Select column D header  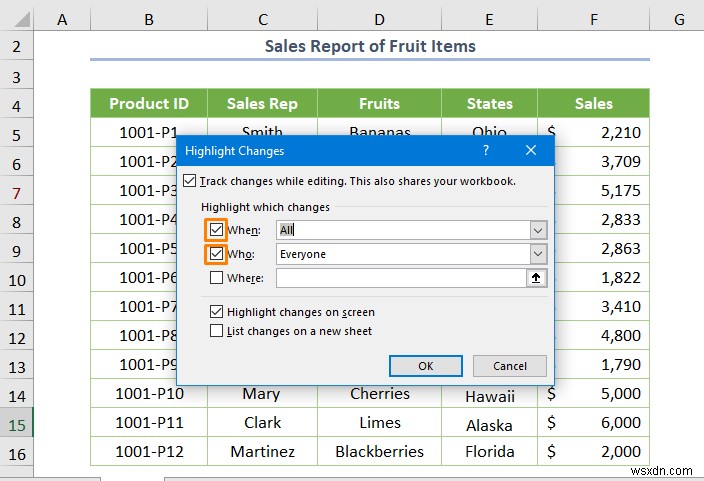point(380,20)
